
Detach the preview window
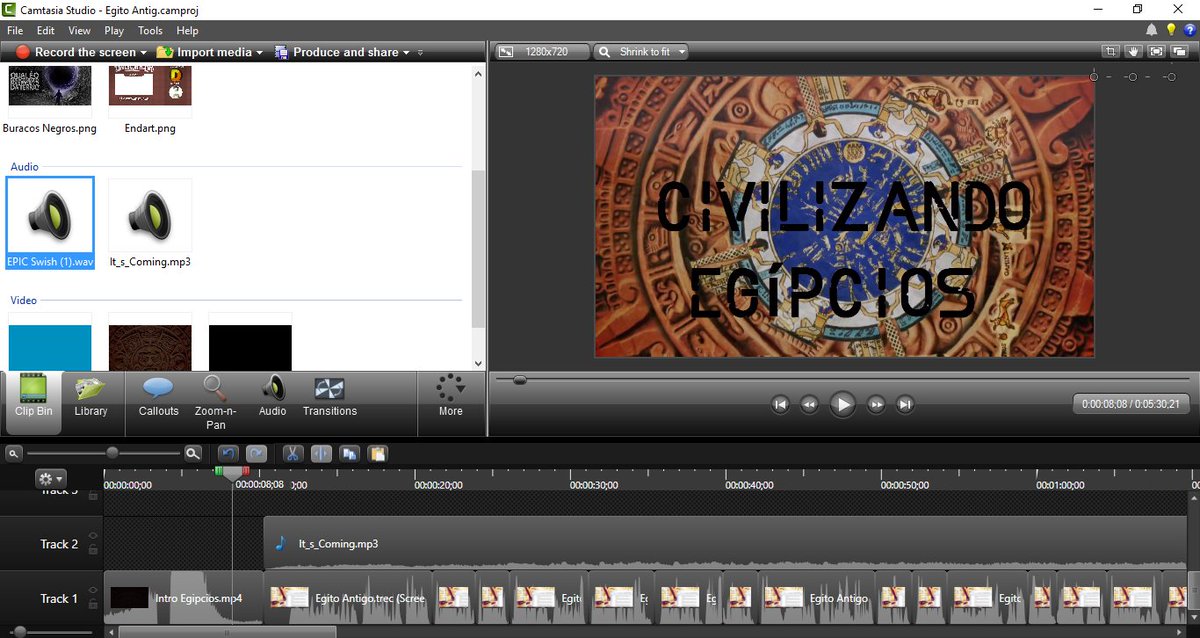click(x=1179, y=51)
